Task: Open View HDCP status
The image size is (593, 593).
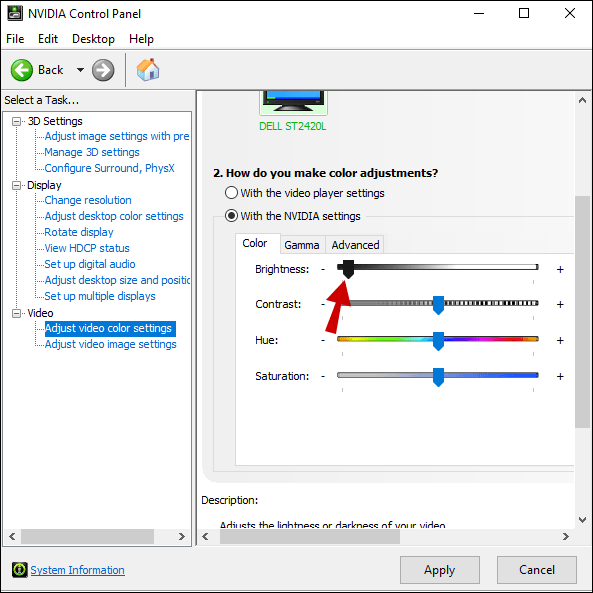Action: click(87, 248)
